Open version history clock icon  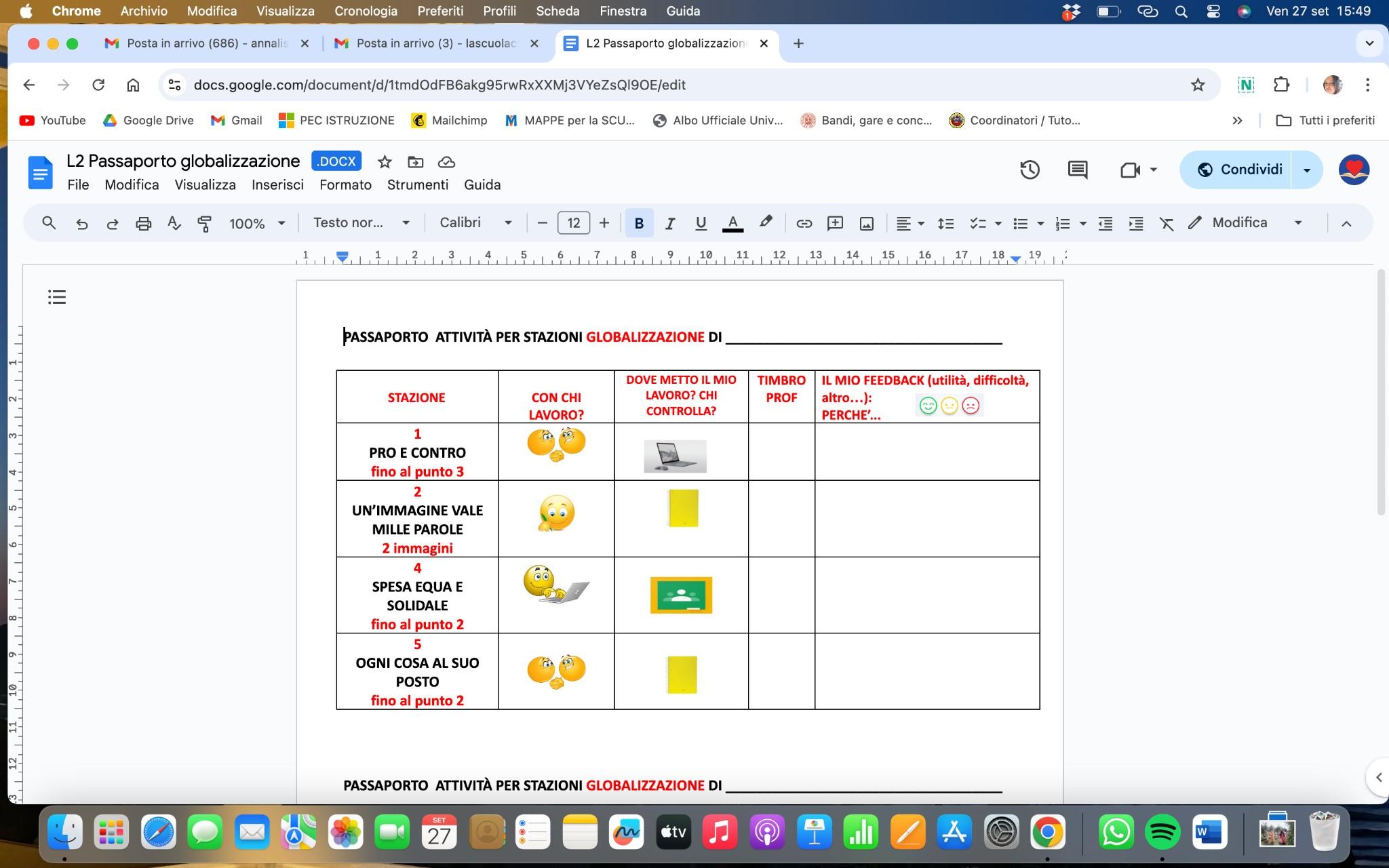(1030, 170)
